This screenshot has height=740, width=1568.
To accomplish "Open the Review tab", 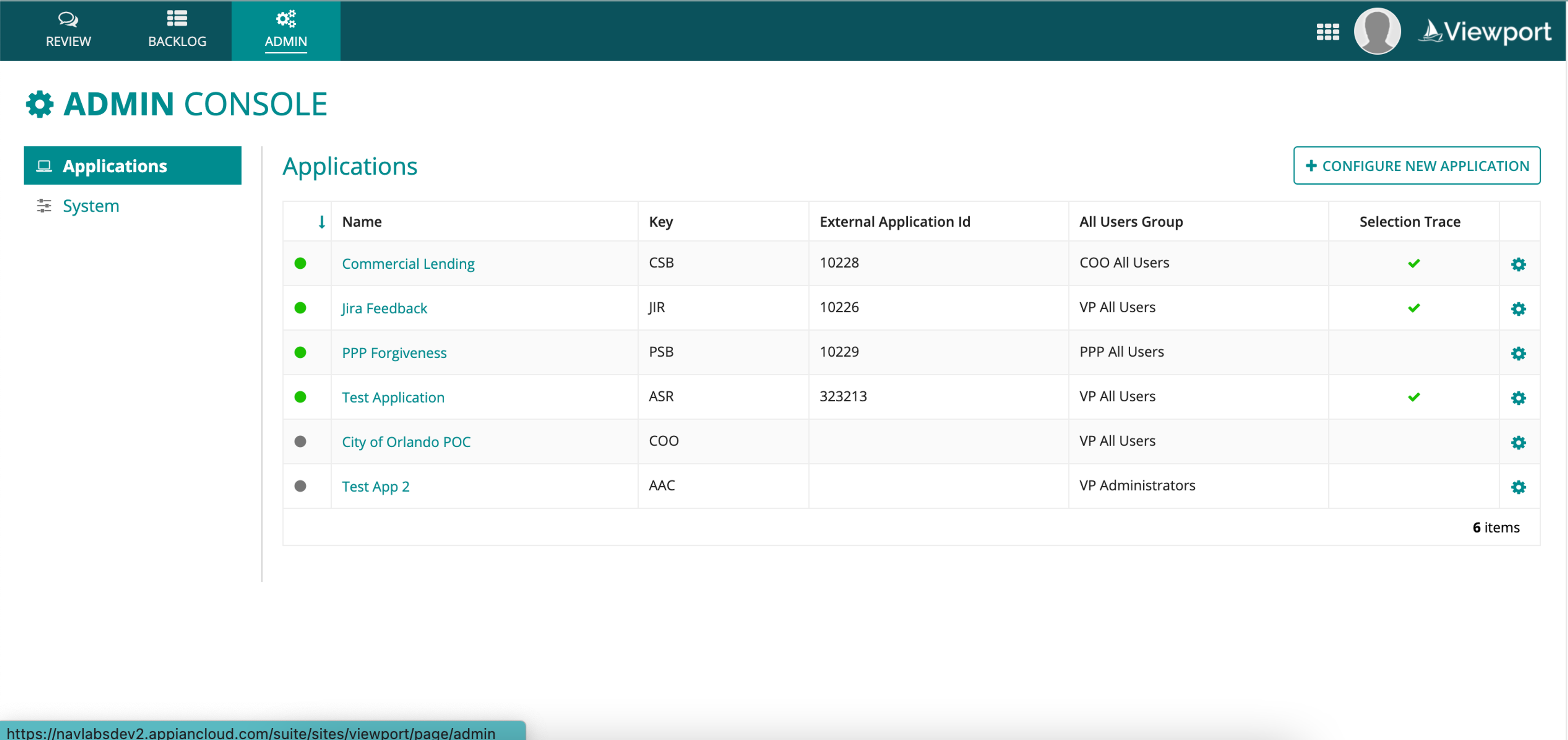I will pos(68,31).
